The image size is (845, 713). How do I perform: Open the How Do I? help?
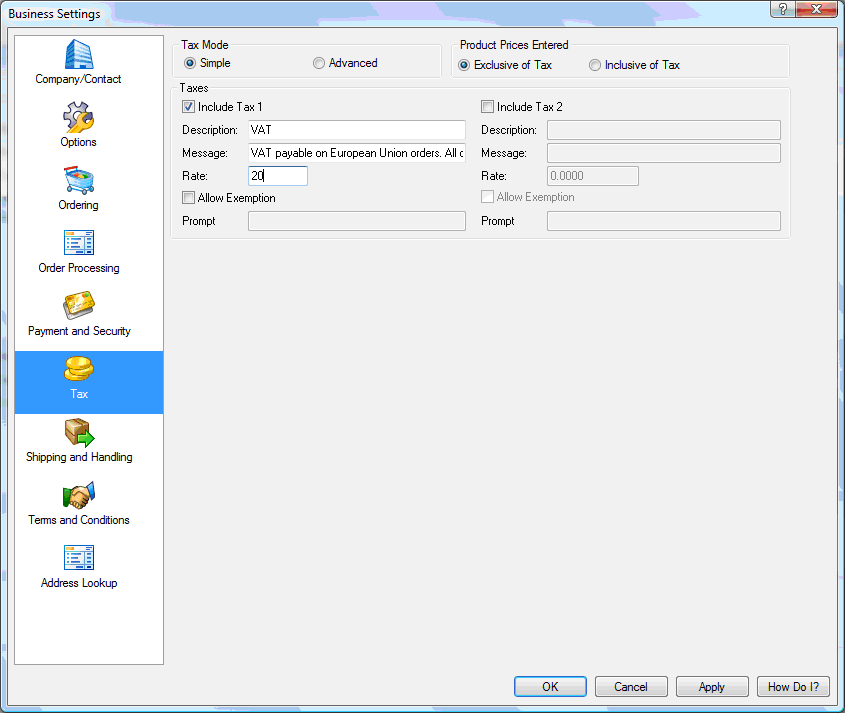[x=793, y=687]
